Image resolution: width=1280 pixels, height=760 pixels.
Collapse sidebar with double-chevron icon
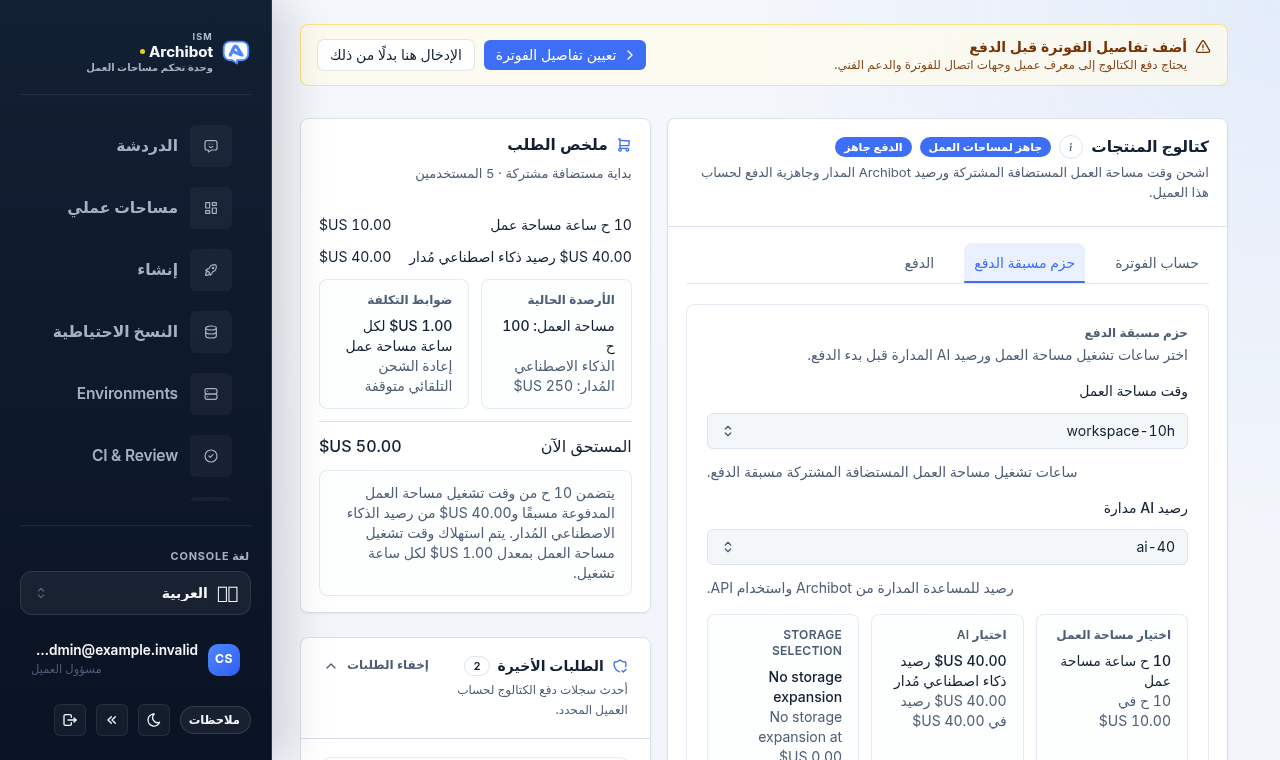tap(112, 720)
